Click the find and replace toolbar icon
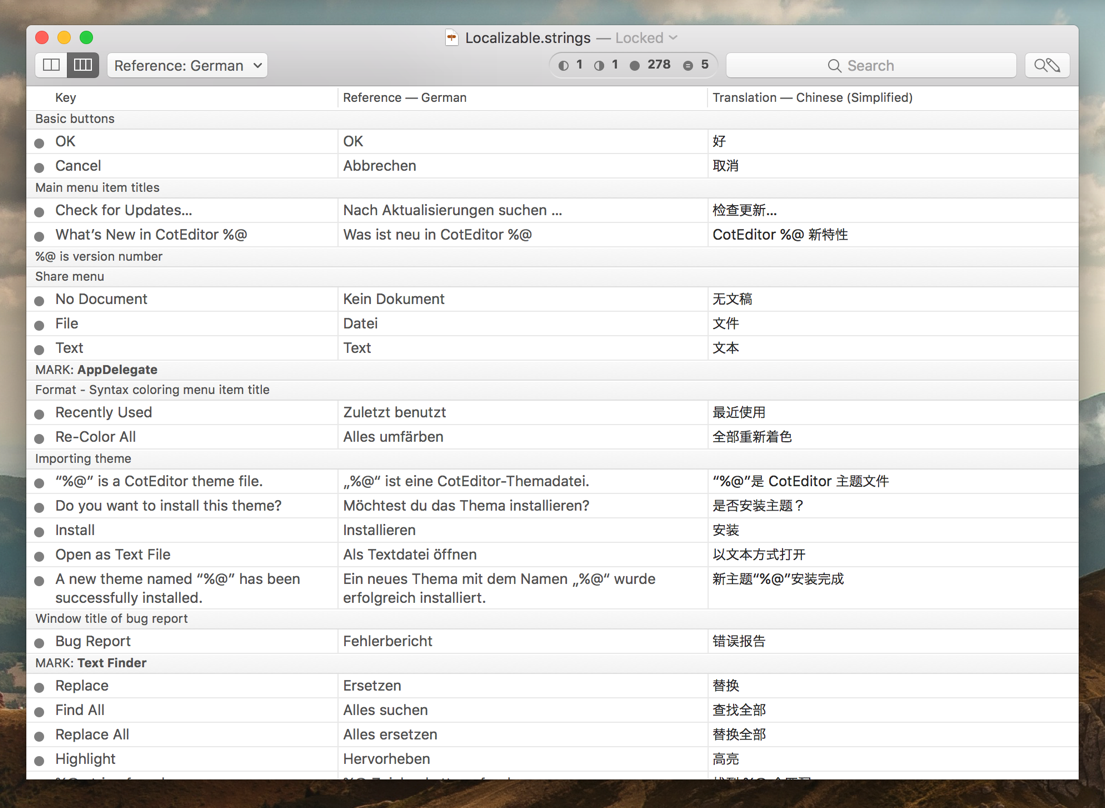 coord(1047,65)
